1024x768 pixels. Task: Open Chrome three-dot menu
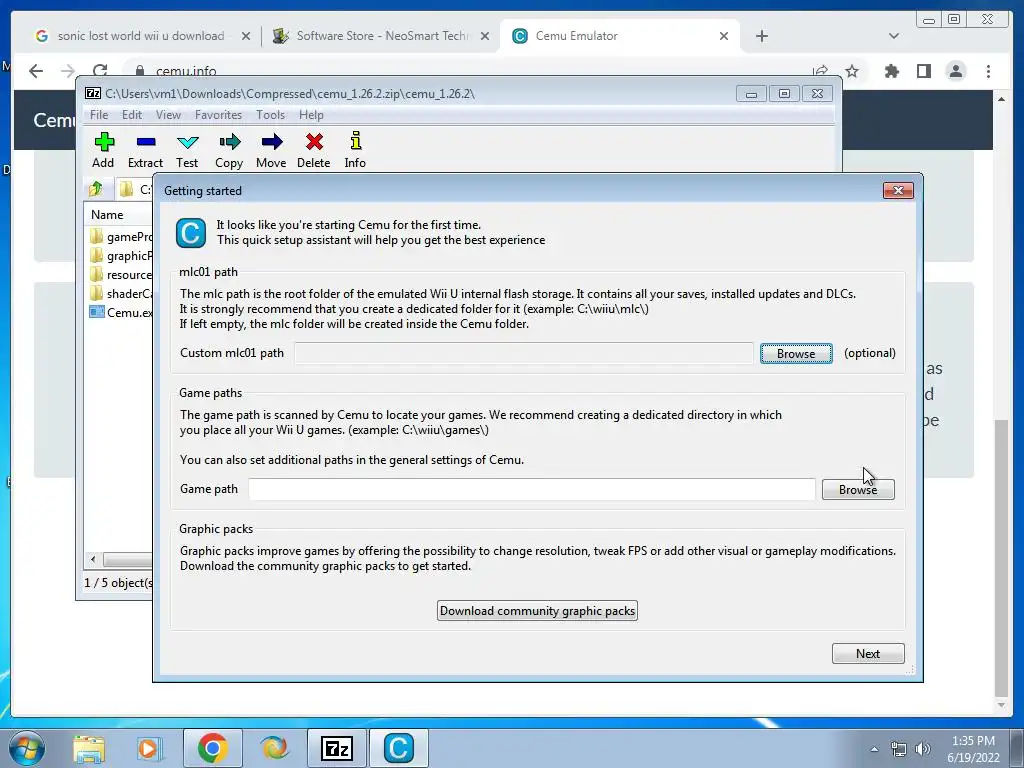click(988, 71)
